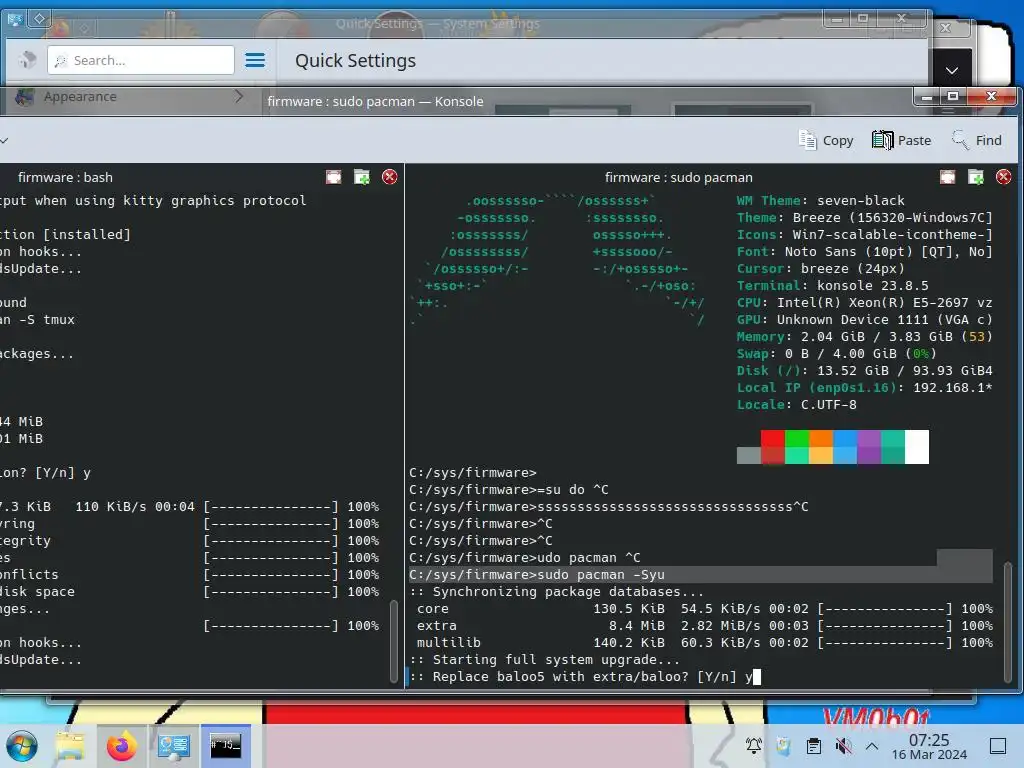Screen dimensions: 1024x768
Task: Click the '[Y/n] y' prompt in bash pane
Action: pyautogui.click(x=45, y=472)
